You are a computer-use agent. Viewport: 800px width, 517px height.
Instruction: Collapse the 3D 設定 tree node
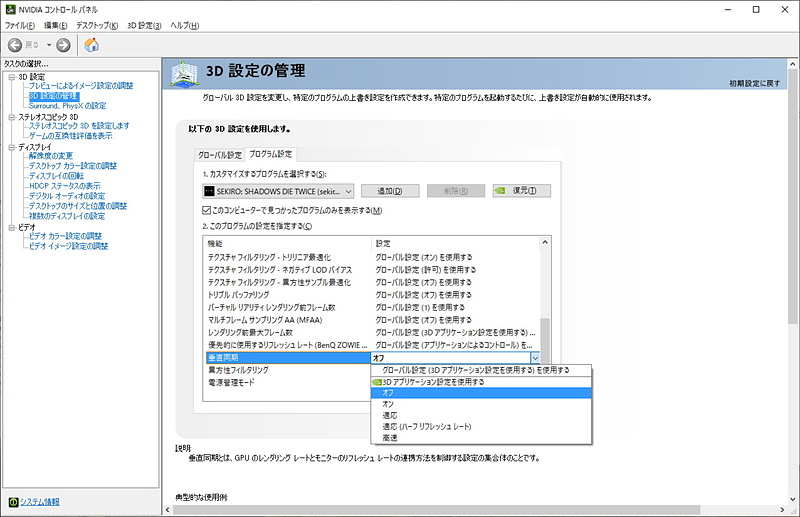tap(12, 77)
